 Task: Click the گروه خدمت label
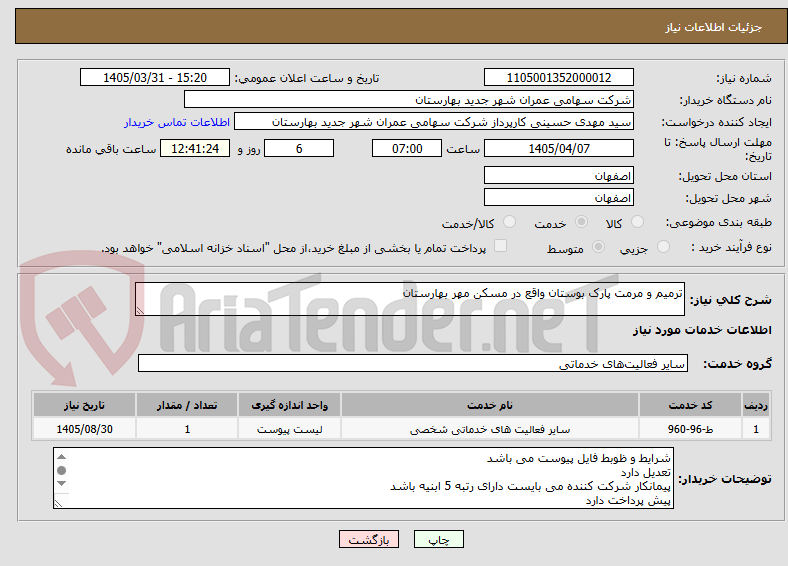pyautogui.click(x=737, y=363)
